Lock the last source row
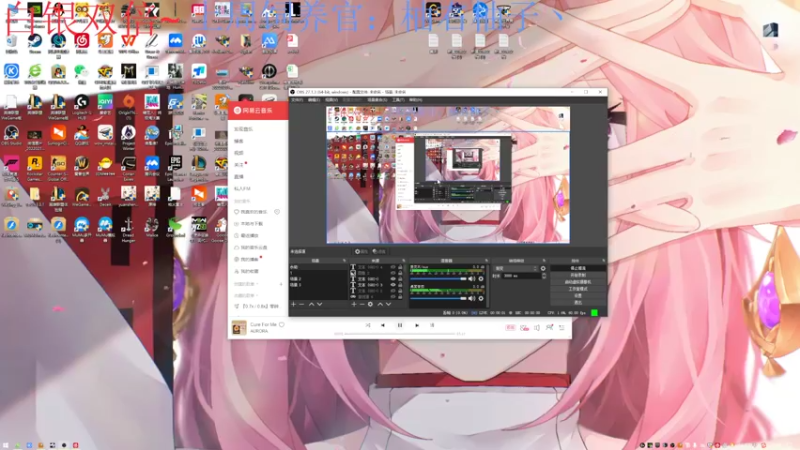Screen dimensions: 800x450 point(400,296)
